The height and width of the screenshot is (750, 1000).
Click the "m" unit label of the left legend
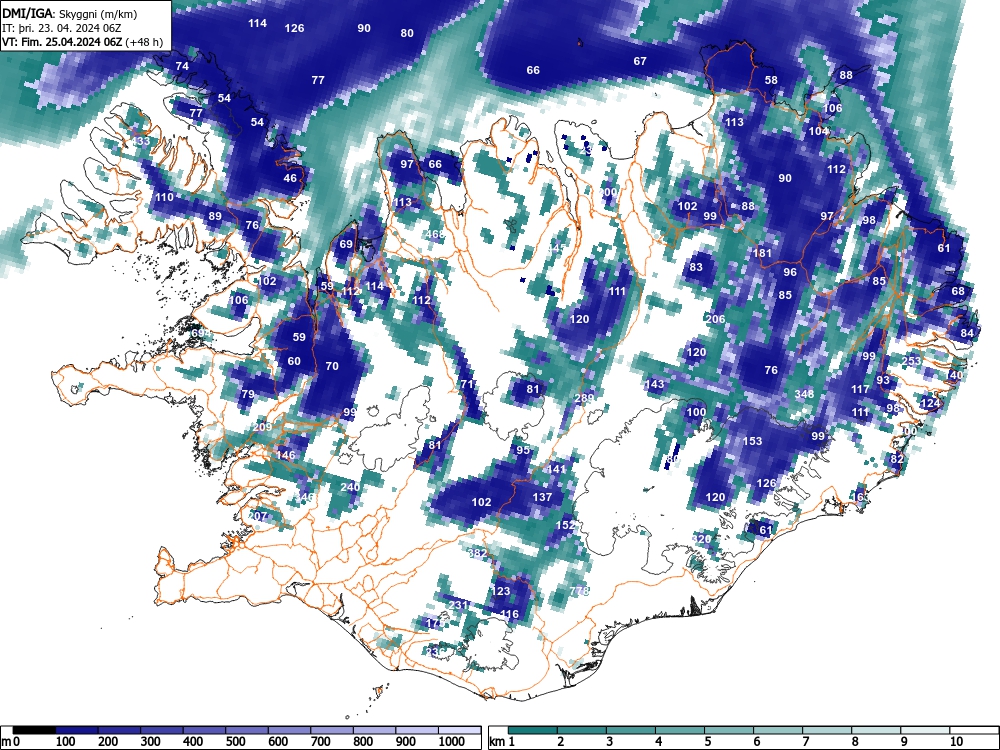click(x=6, y=742)
